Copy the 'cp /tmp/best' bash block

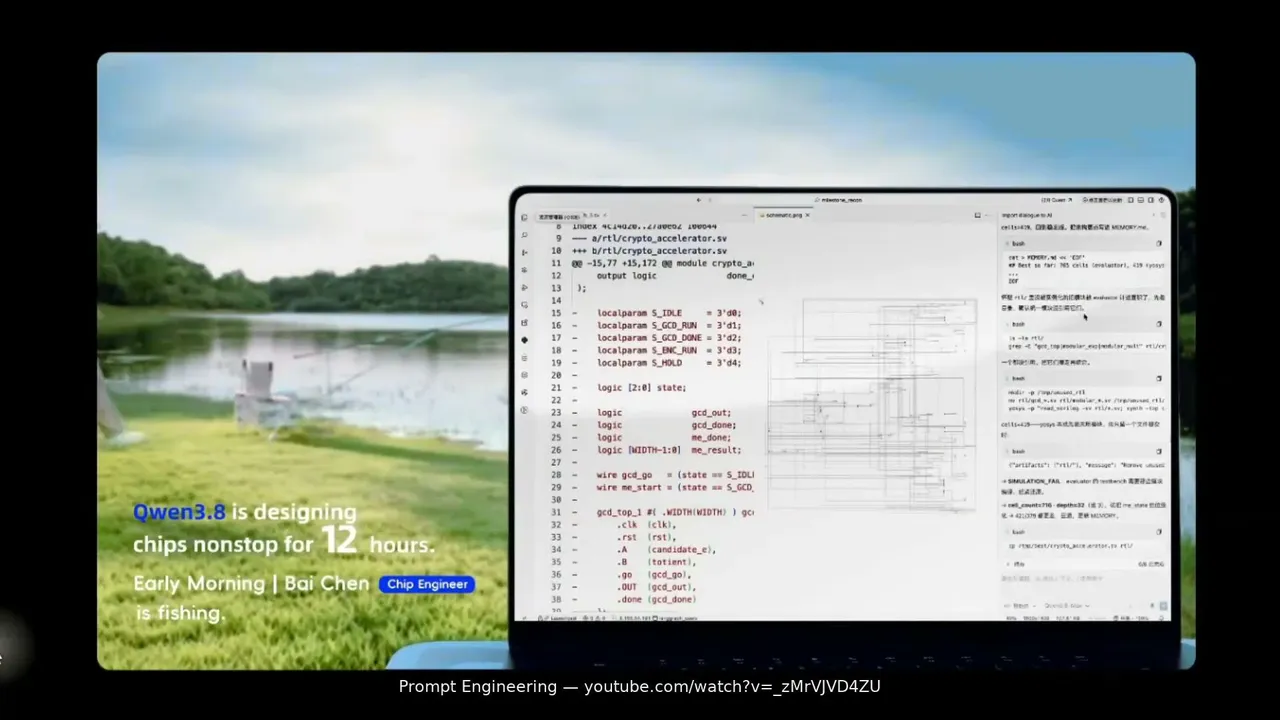coord(1159,532)
